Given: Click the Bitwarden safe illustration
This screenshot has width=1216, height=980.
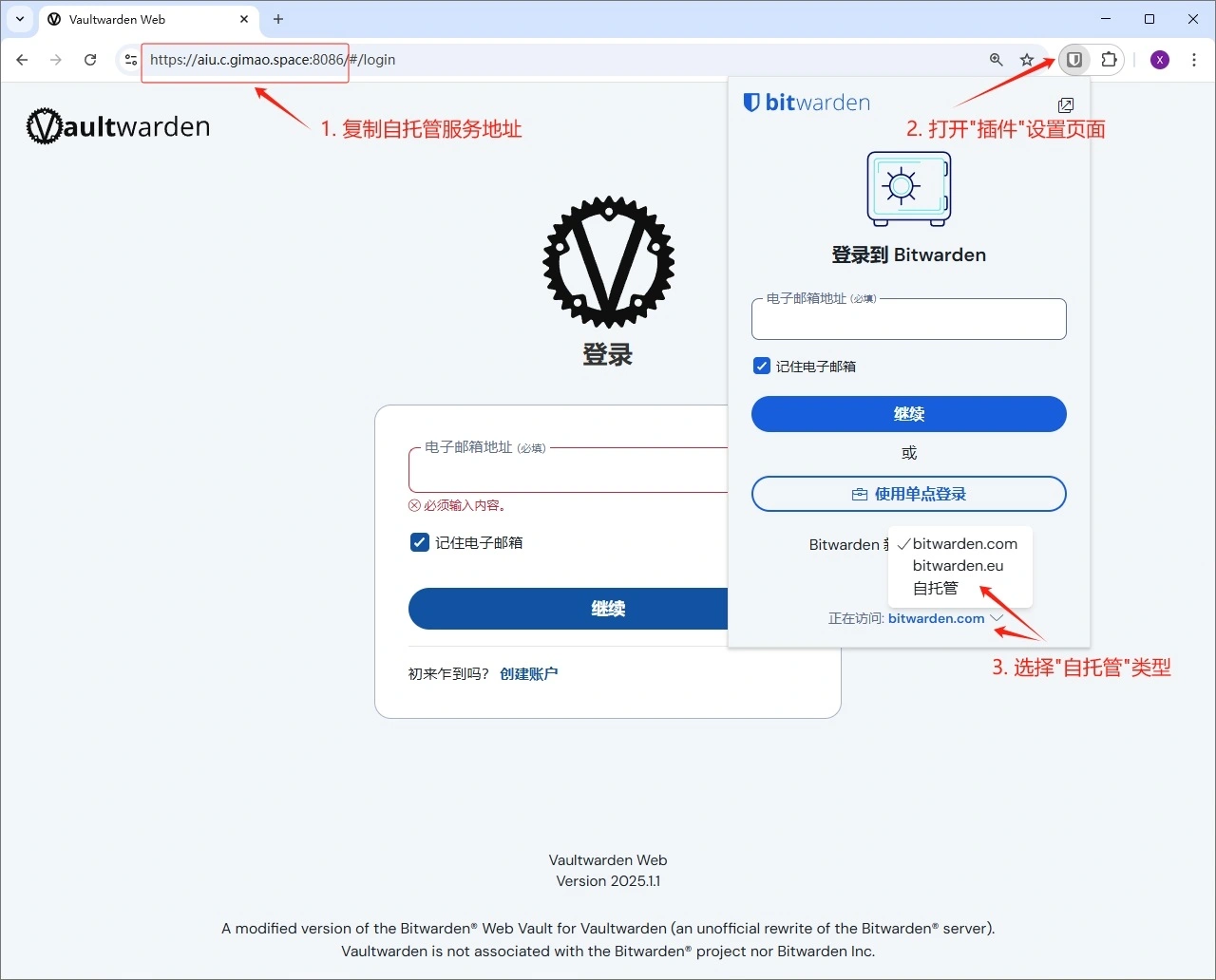Looking at the screenshot, I should 909,188.
